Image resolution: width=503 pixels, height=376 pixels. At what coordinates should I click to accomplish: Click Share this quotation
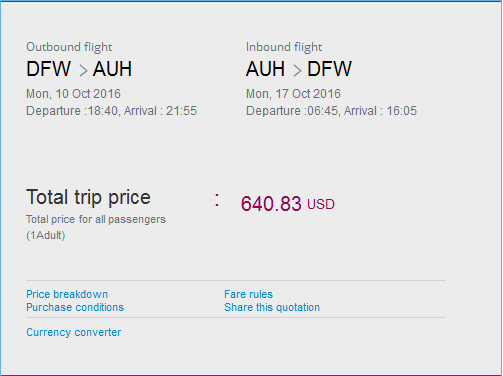coord(272,307)
